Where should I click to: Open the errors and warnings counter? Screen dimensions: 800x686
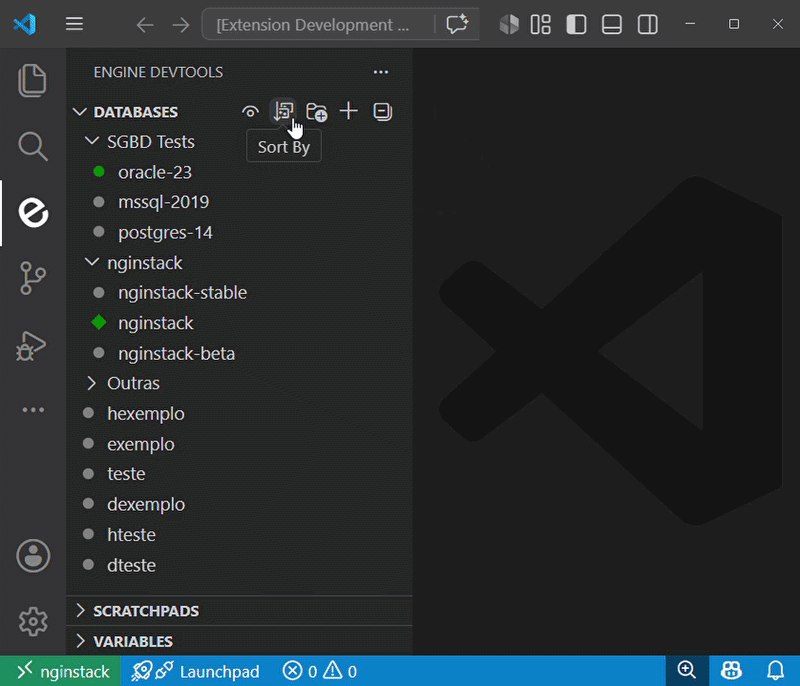click(x=320, y=671)
